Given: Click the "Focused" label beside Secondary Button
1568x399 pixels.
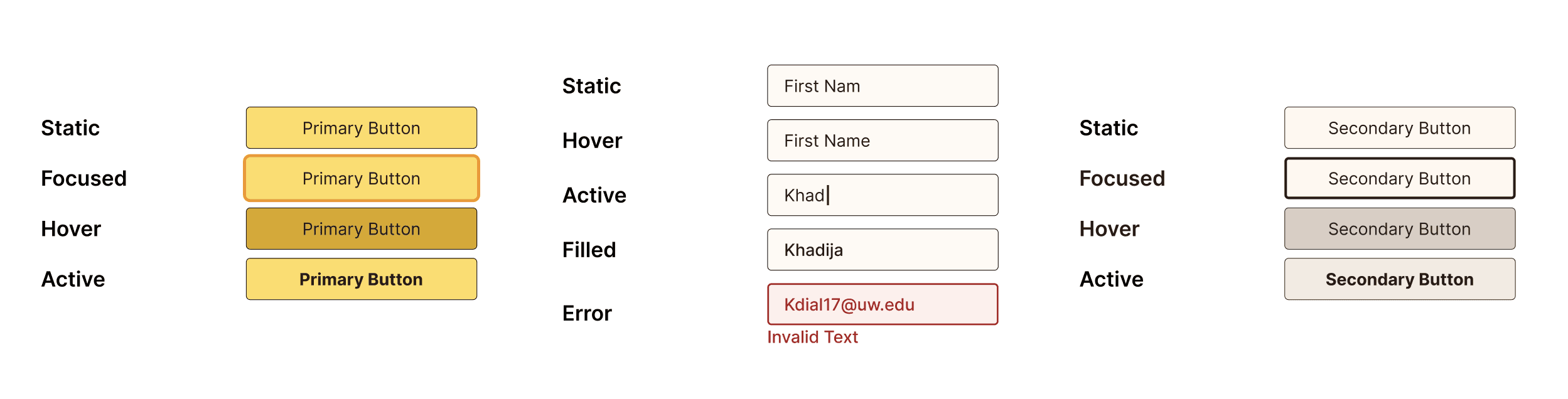Looking at the screenshot, I should 1122,179.
